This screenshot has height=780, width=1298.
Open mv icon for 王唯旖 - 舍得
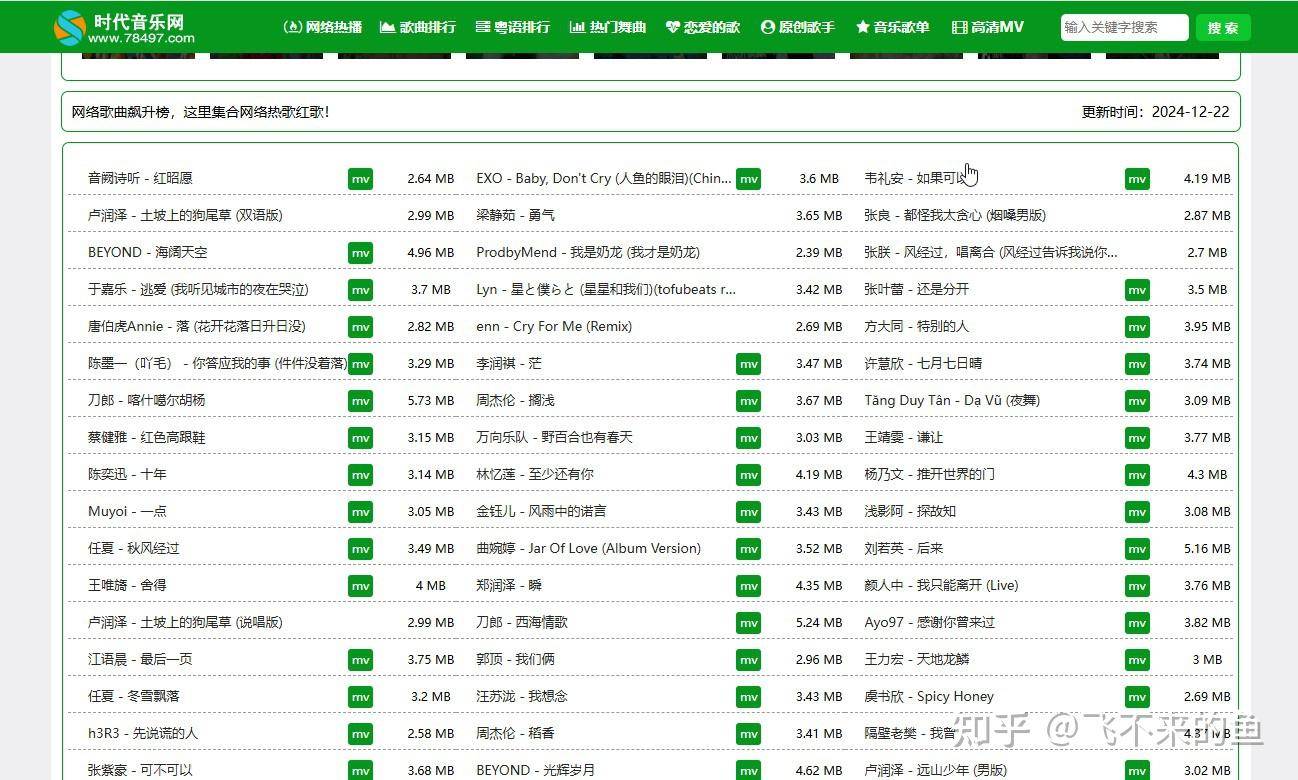pos(360,586)
